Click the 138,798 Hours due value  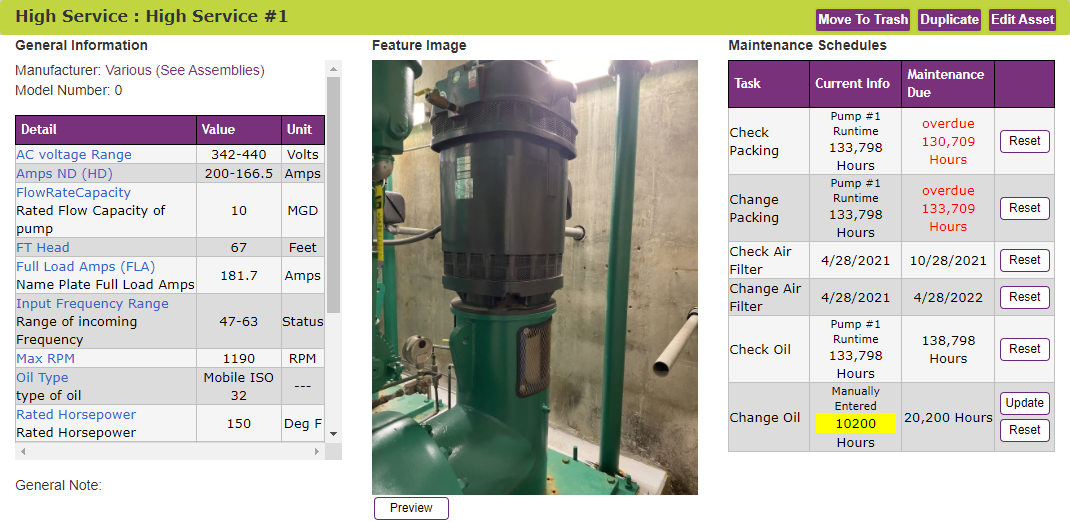point(948,349)
